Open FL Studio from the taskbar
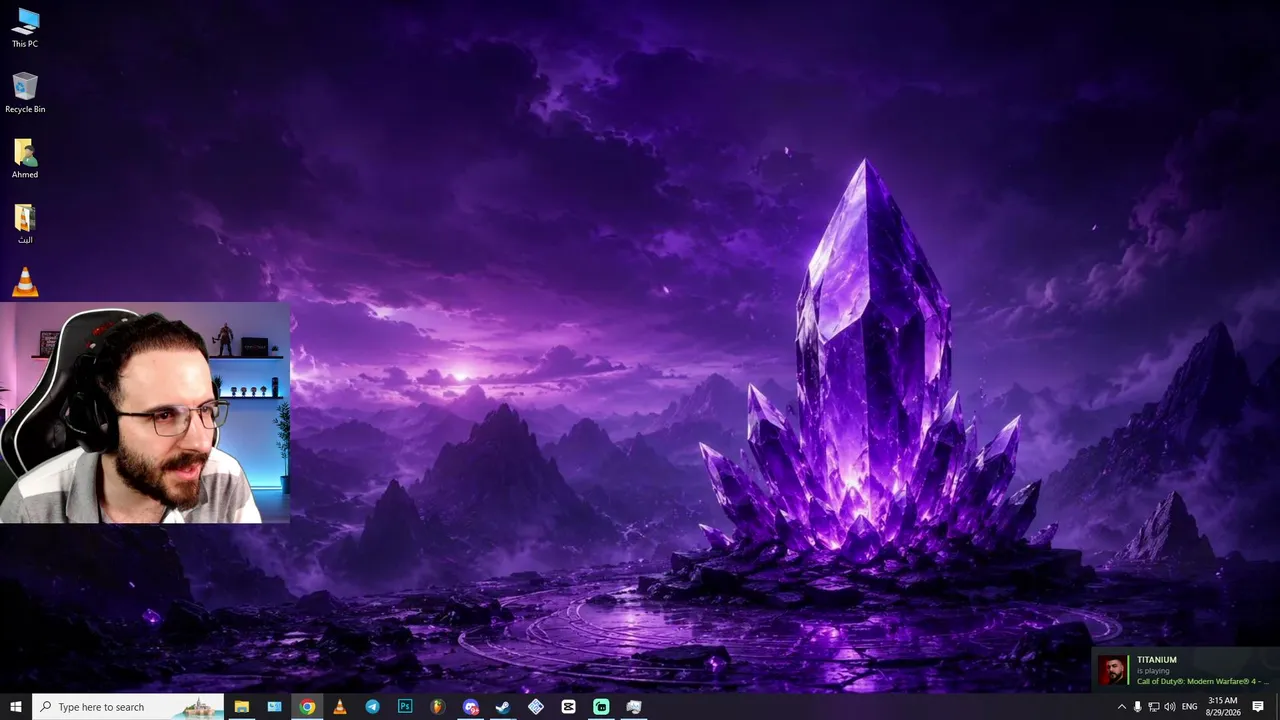 pos(437,707)
